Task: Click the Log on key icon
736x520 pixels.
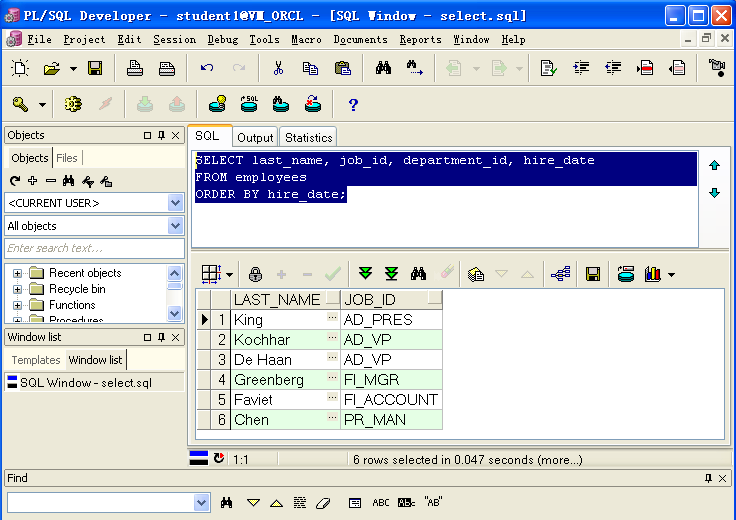Action: tap(20, 104)
